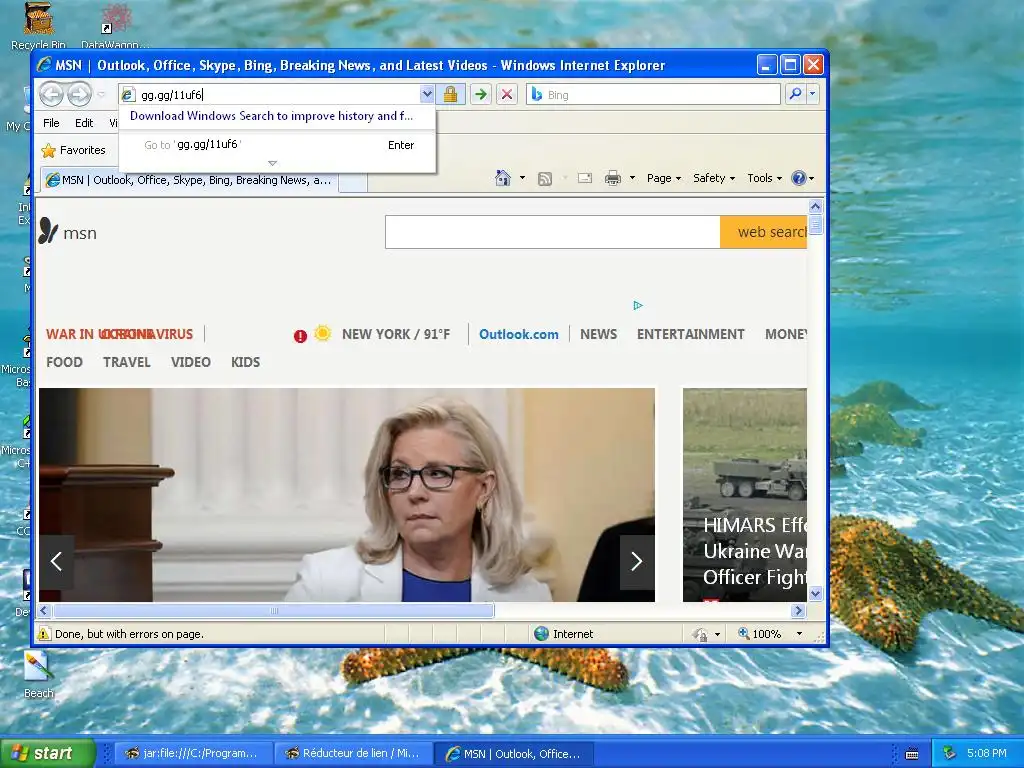
Task: Click the vertical scrollbar down arrow
Action: 815,593
